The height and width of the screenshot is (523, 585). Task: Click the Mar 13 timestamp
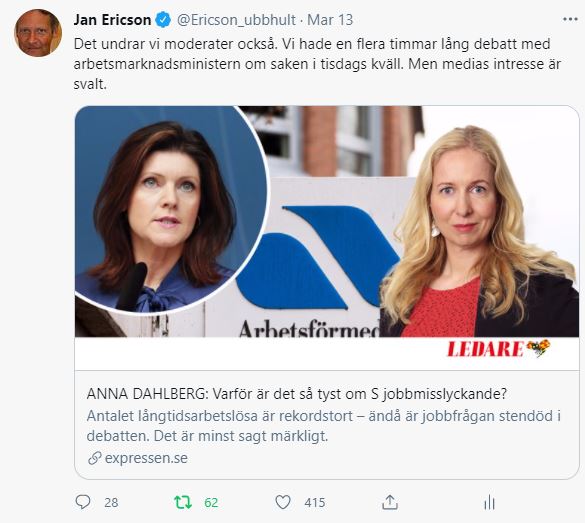click(x=330, y=20)
